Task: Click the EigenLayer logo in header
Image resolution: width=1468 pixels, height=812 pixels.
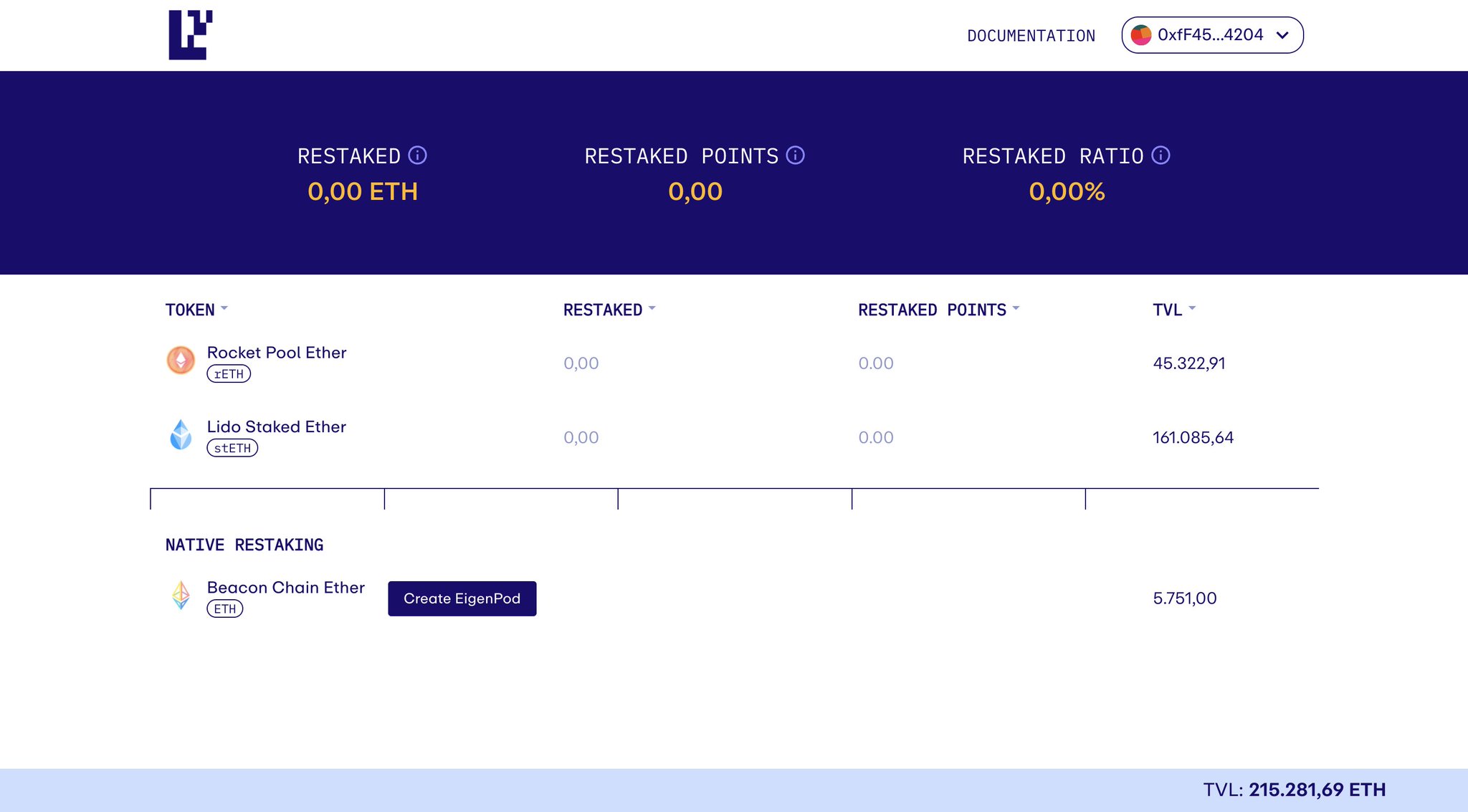Action: click(190, 34)
